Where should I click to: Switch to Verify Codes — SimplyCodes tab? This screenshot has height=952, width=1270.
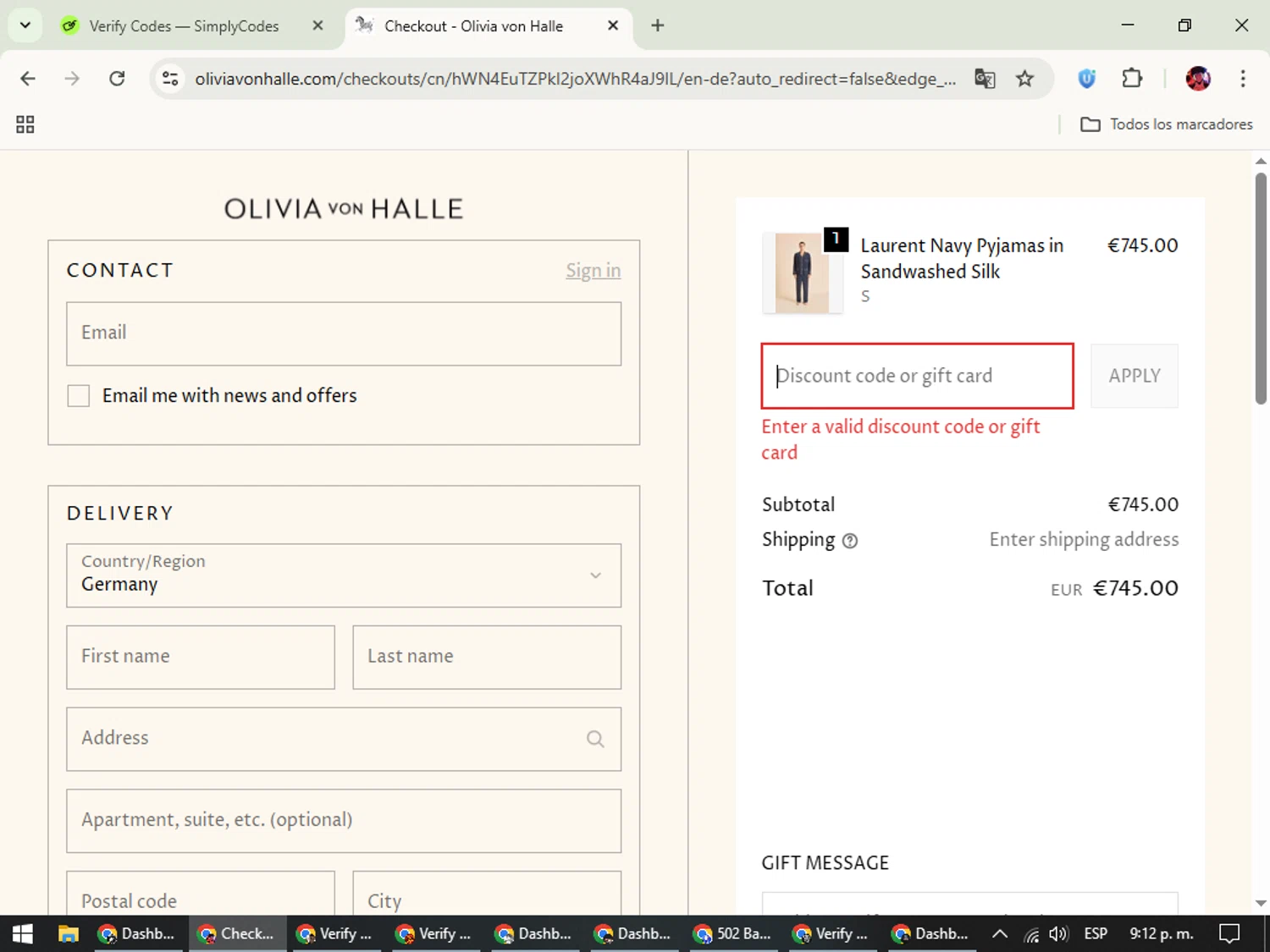(x=183, y=26)
